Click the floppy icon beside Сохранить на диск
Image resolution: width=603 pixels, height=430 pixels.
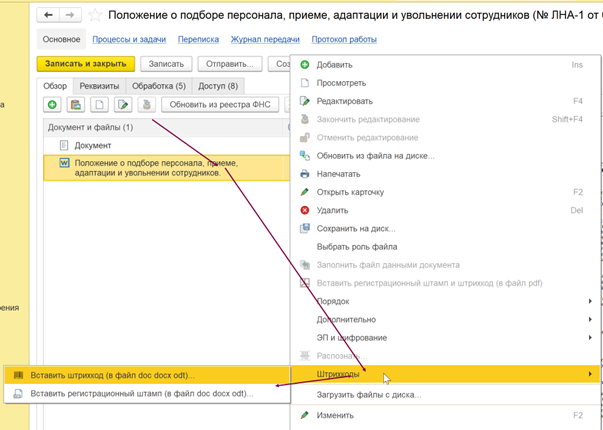305,228
